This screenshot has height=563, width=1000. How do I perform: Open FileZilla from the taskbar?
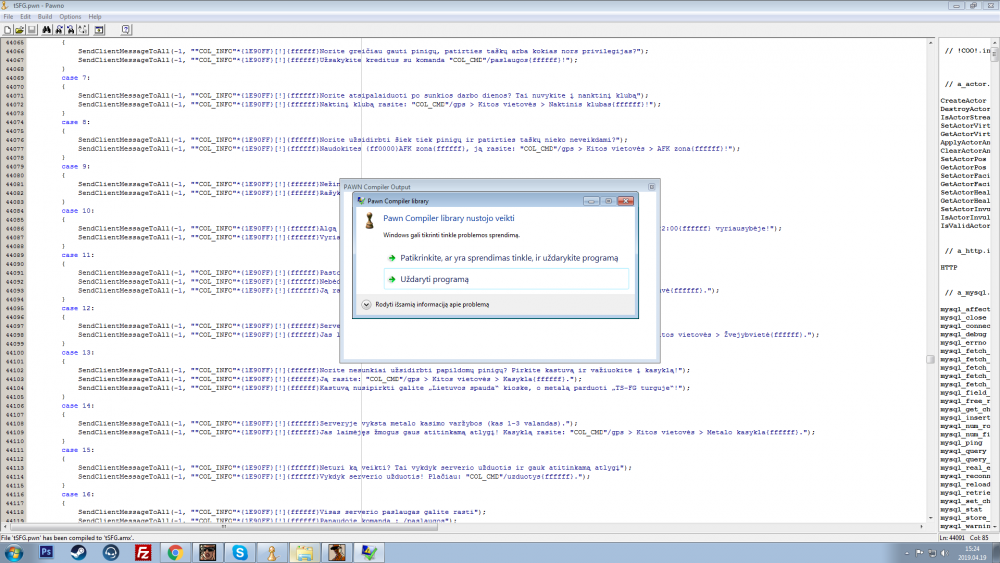(143, 552)
